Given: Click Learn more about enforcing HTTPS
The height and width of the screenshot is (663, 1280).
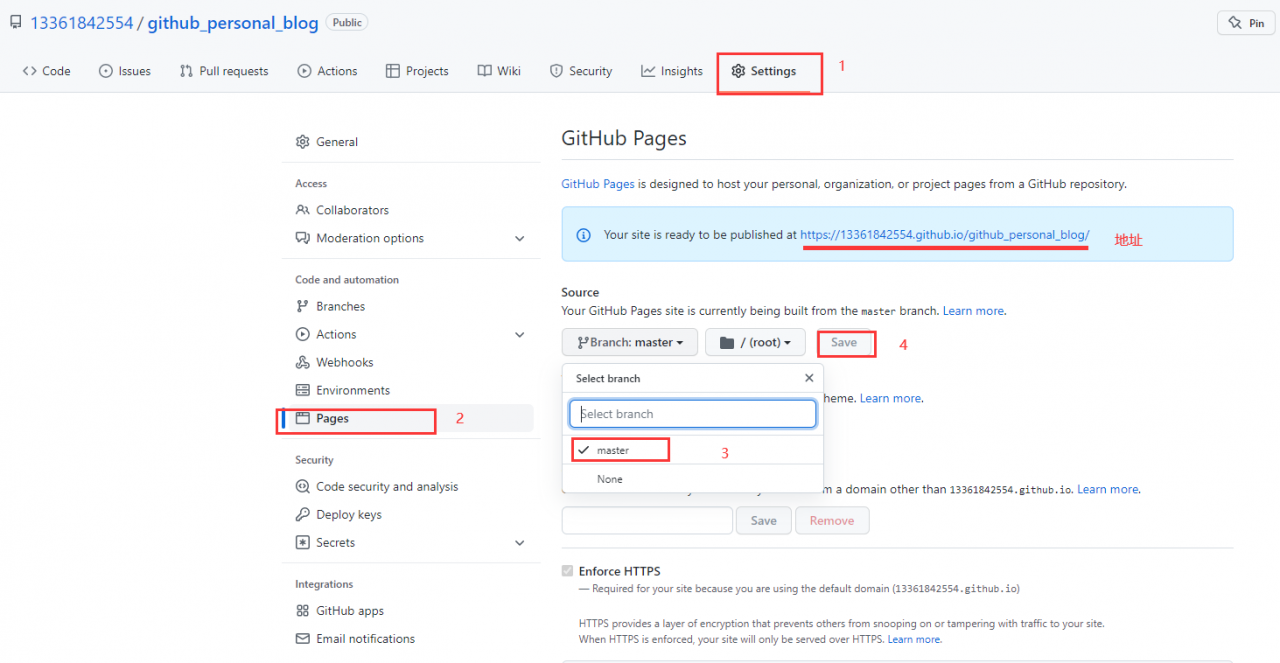Looking at the screenshot, I should pos(914,639).
